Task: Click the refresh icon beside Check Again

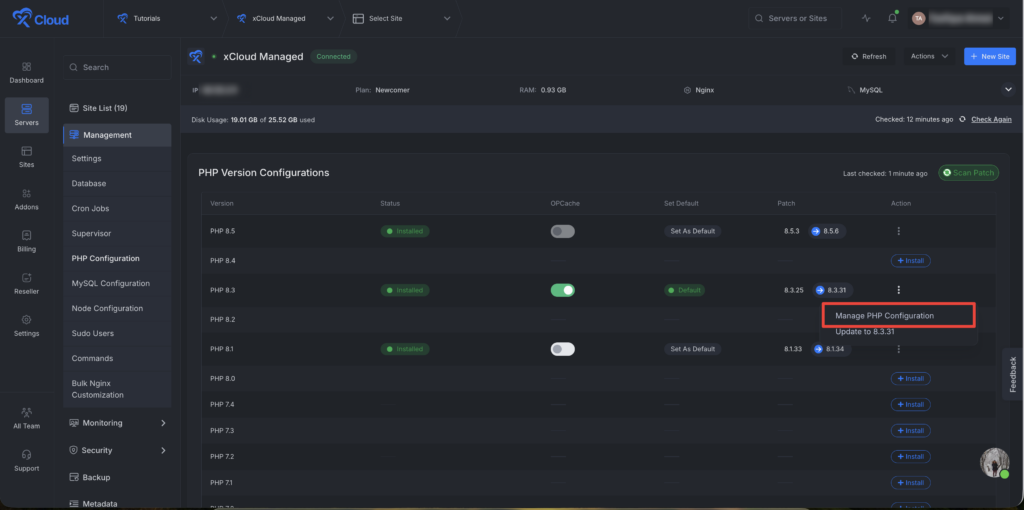Action: [x=962, y=119]
